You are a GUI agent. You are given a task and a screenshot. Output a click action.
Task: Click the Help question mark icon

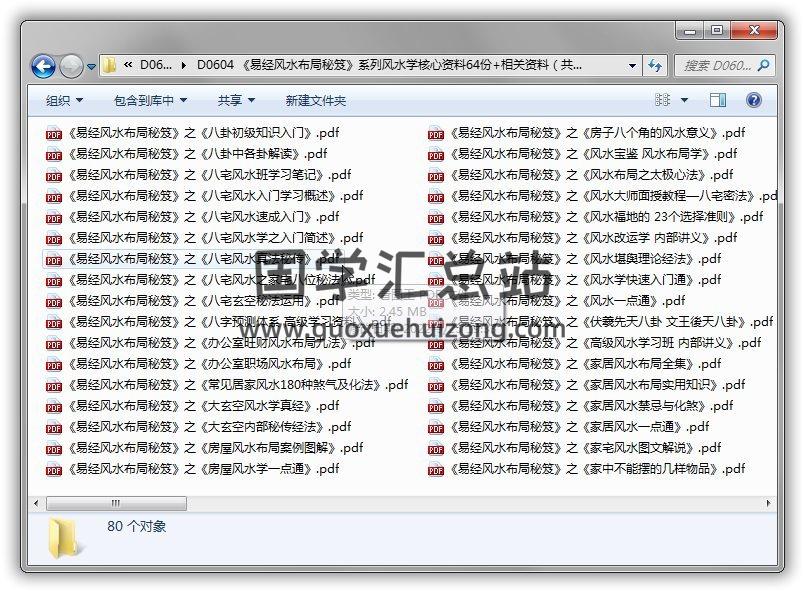click(753, 100)
